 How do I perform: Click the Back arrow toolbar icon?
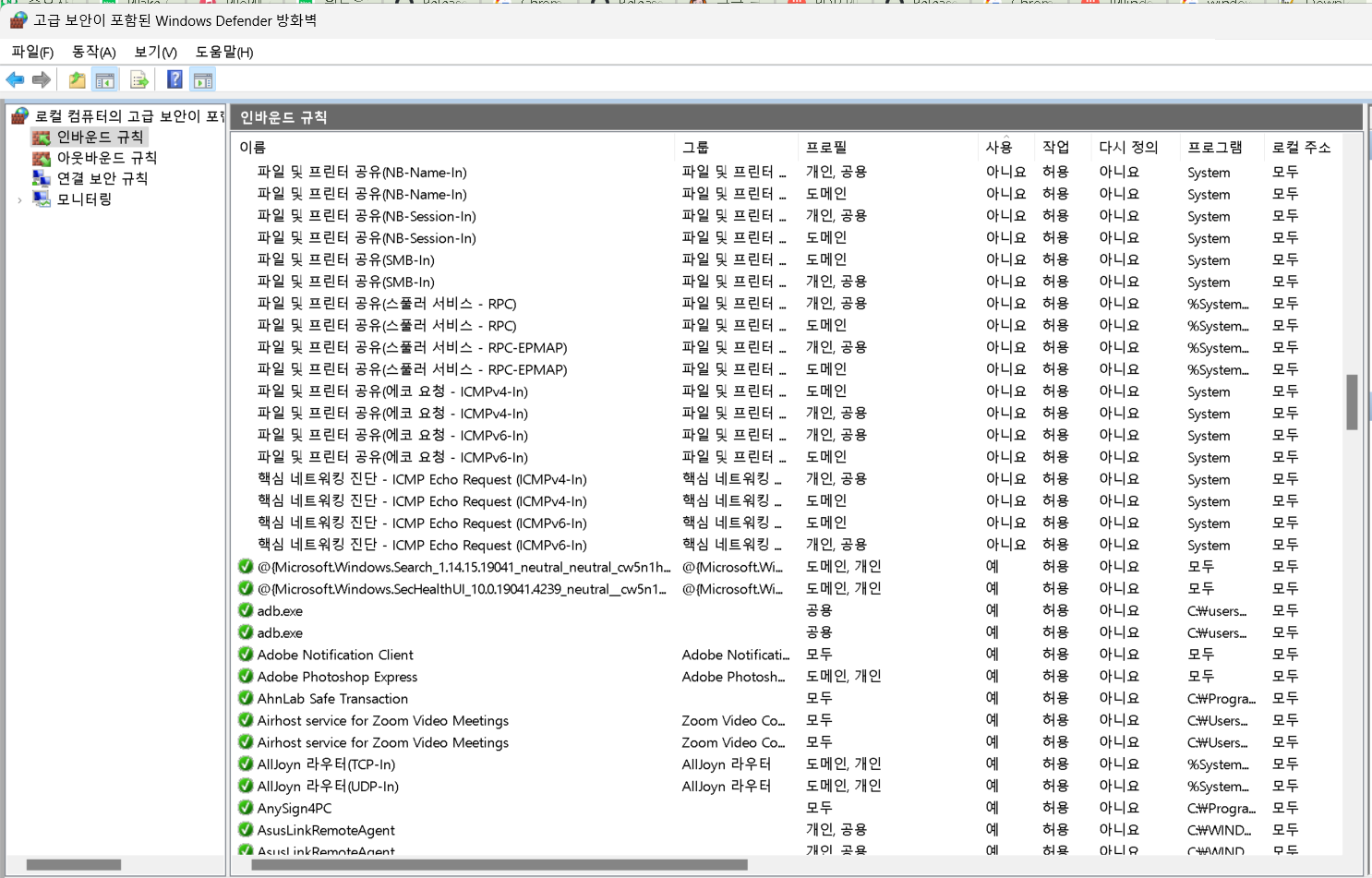[x=16, y=80]
